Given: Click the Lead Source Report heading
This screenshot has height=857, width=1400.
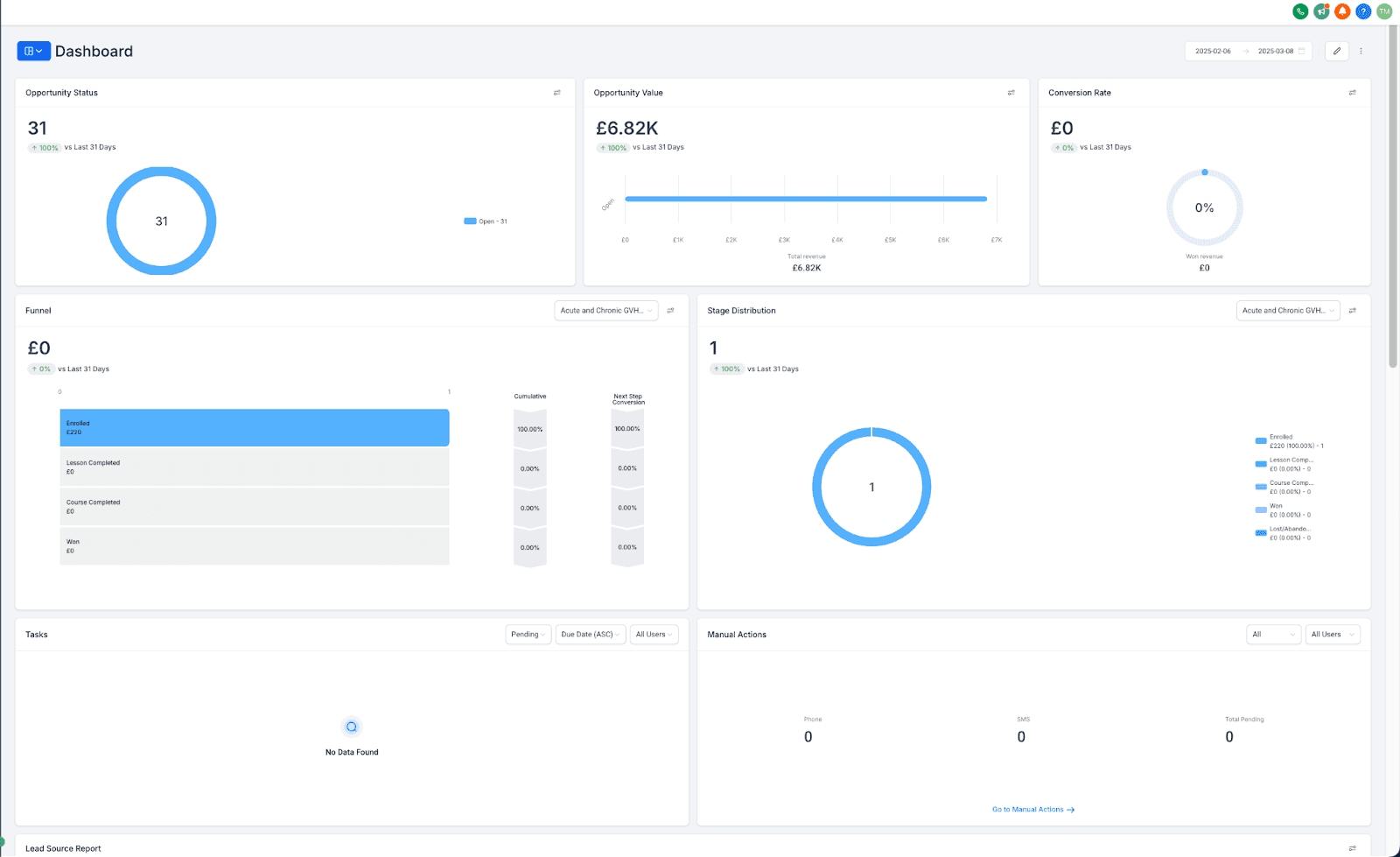Looking at the screenshot, I should pyautogui.click(x=63, y=848).
